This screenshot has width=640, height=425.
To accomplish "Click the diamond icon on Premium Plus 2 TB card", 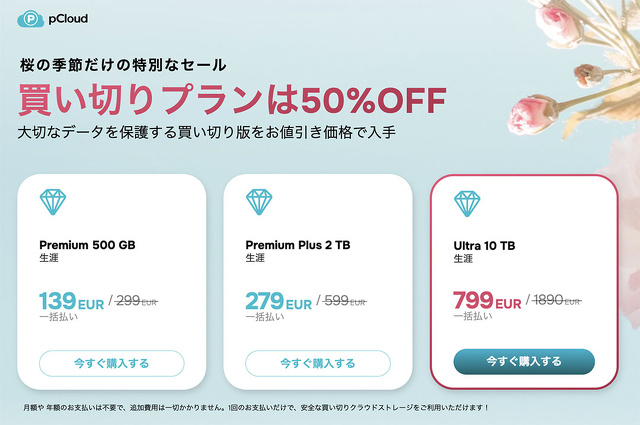I will [260, 203].
